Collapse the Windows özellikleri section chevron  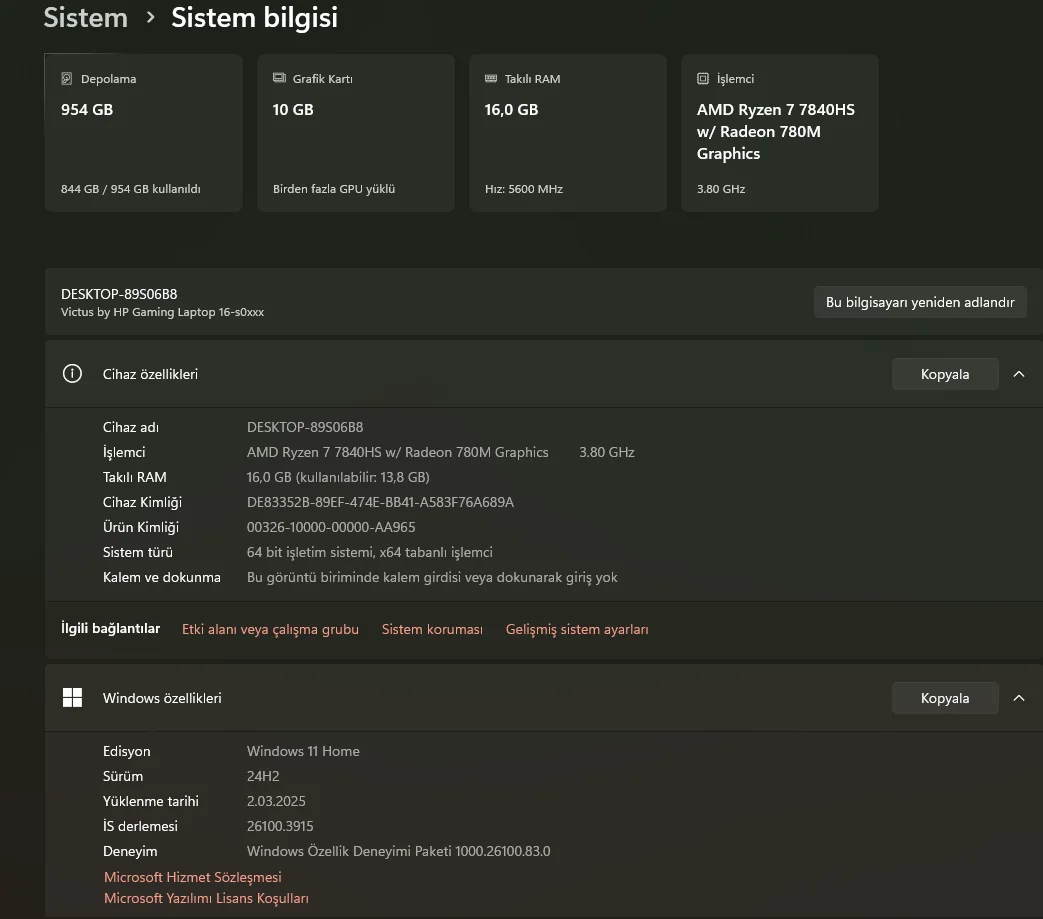[x=1019, y=698]
